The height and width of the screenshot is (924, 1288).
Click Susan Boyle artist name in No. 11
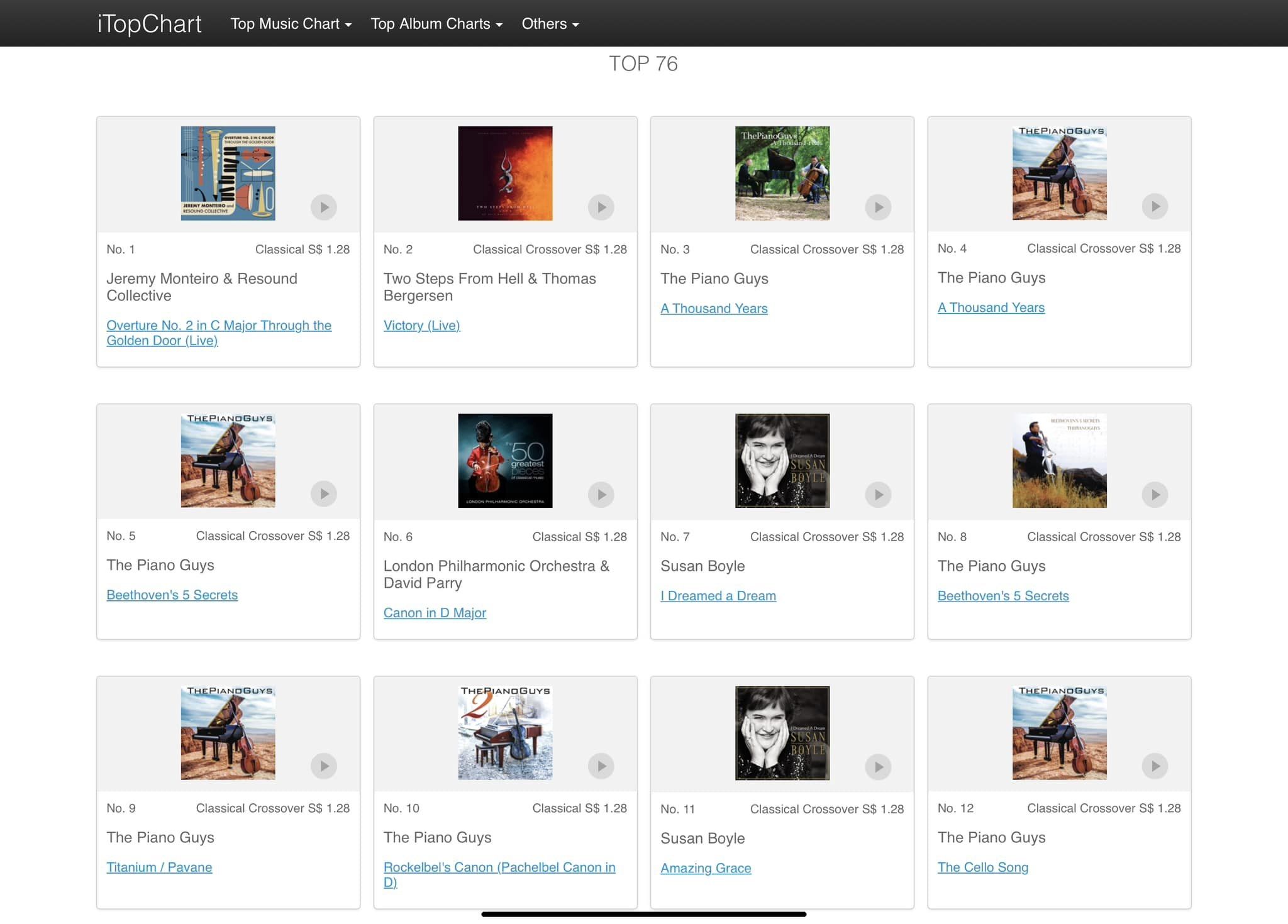[702, 838]
